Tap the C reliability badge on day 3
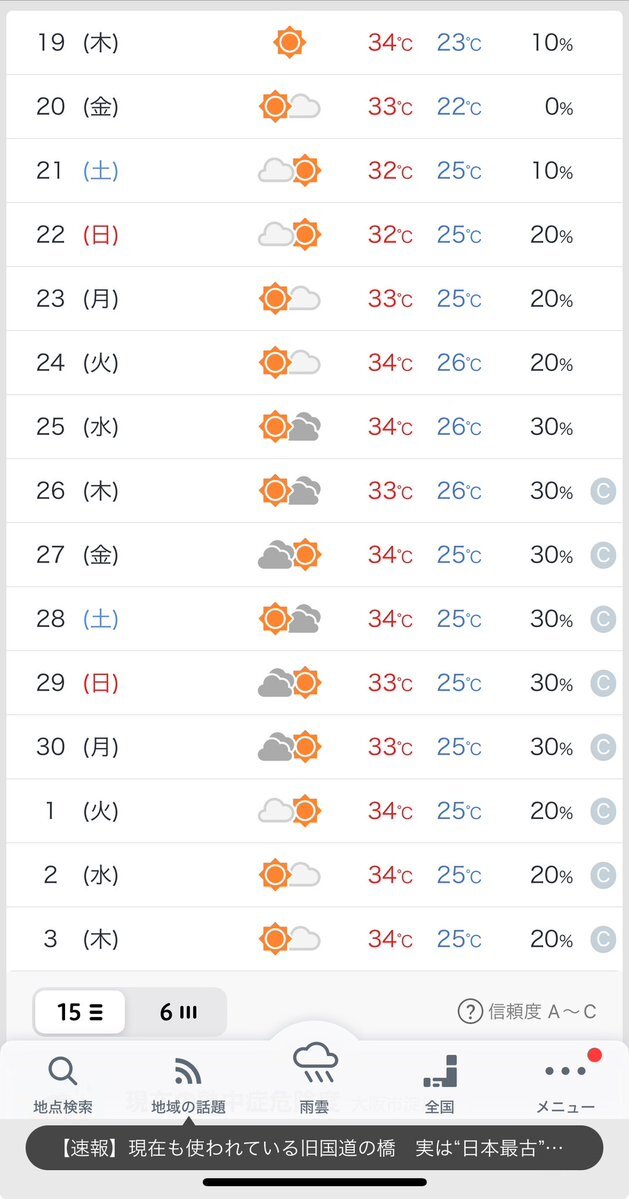629x1199 pixels. pyautogui.click(x=603, y=939)
